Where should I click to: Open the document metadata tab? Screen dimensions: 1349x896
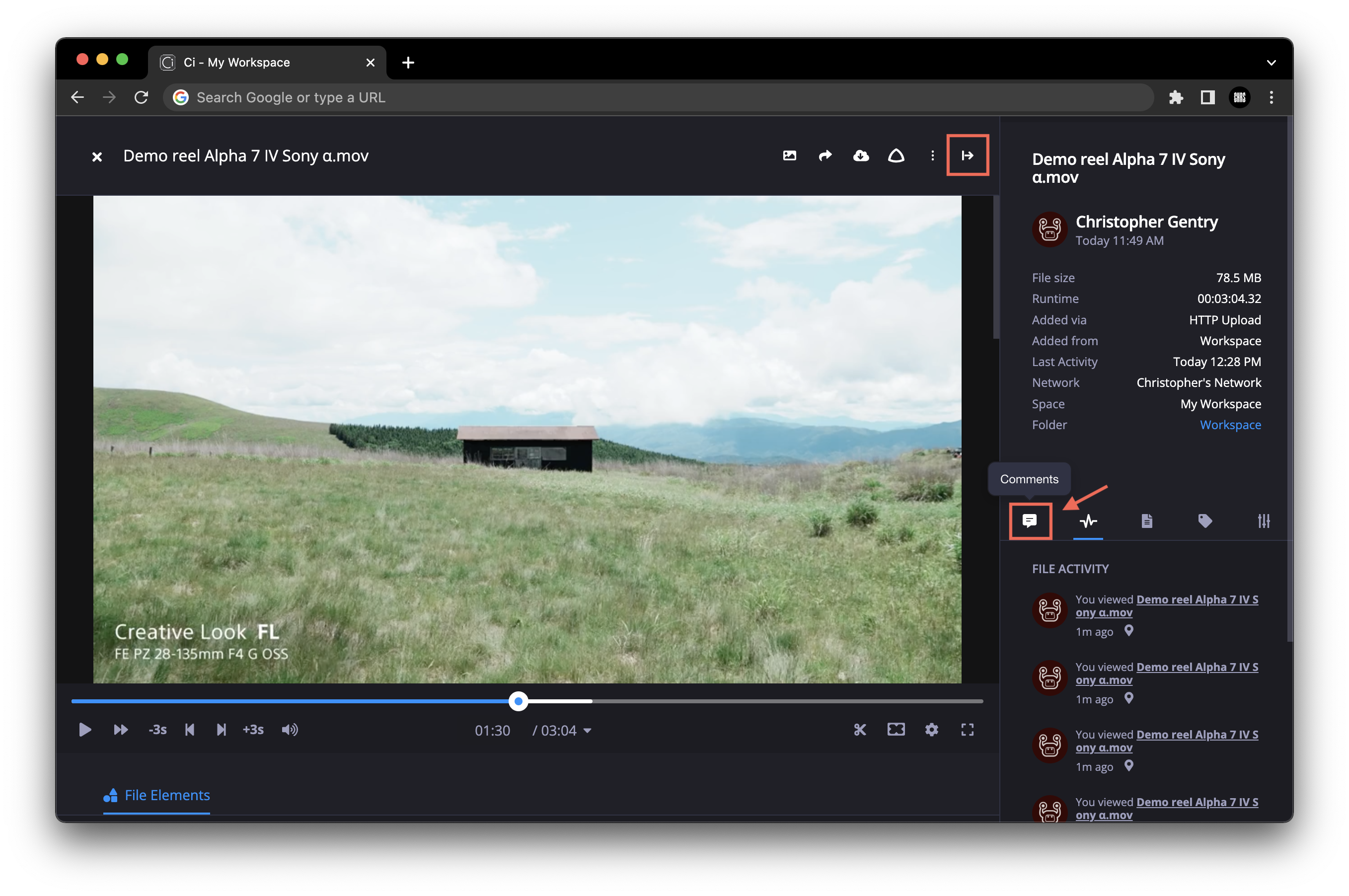[x=1146, y=521]
